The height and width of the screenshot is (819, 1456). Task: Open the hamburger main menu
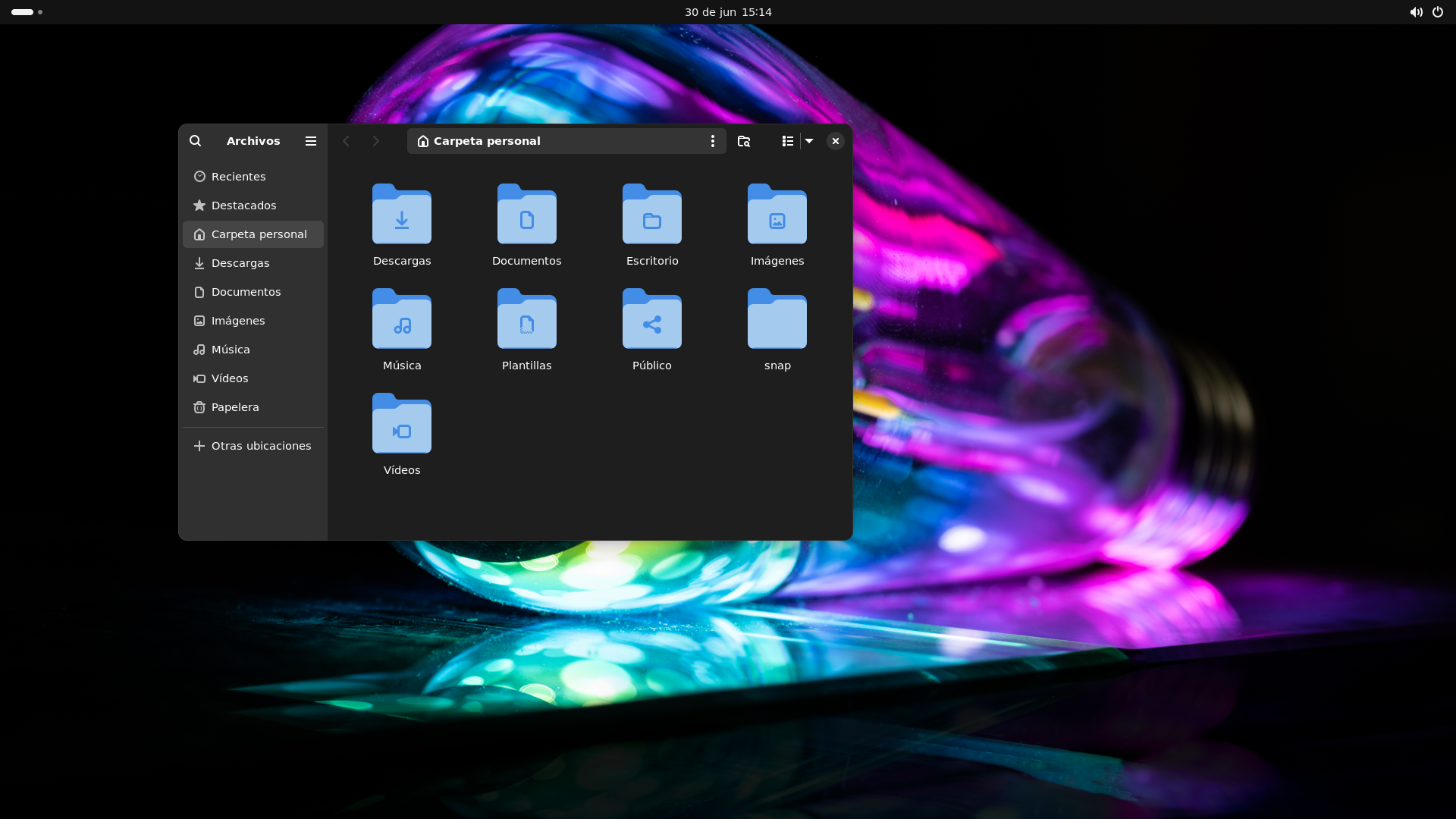311,141
